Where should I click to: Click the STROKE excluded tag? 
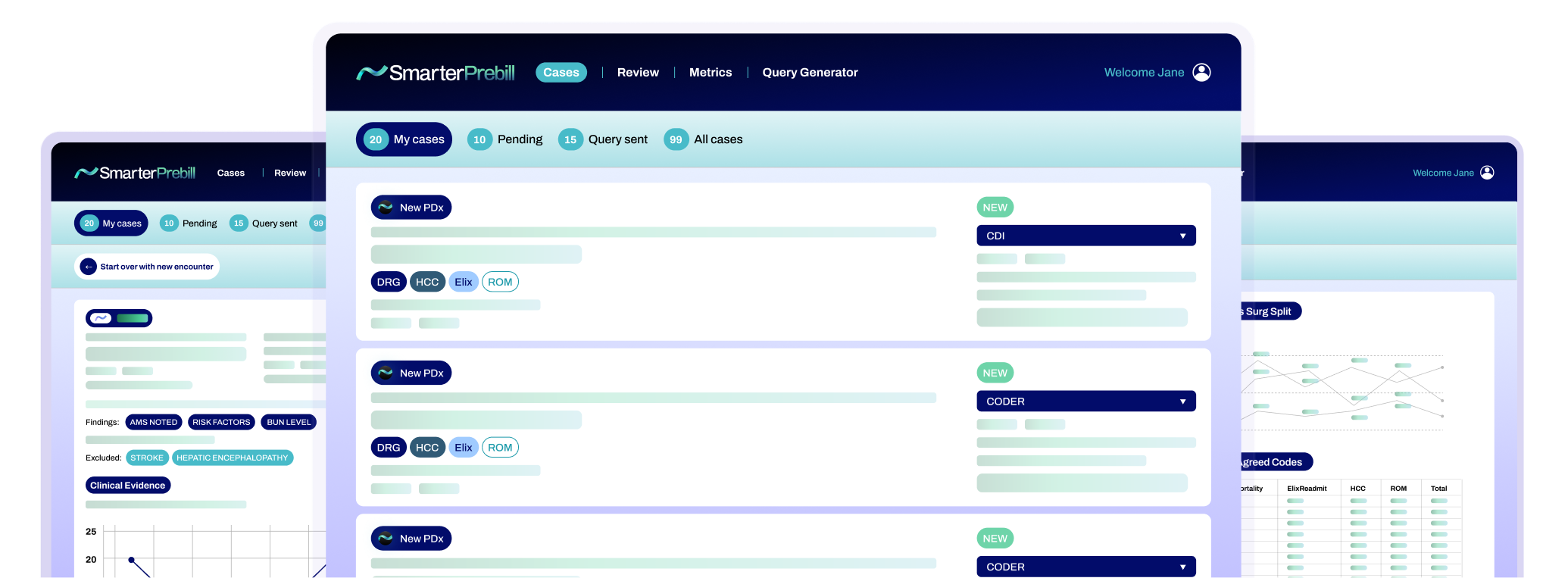tap(147, 458)
